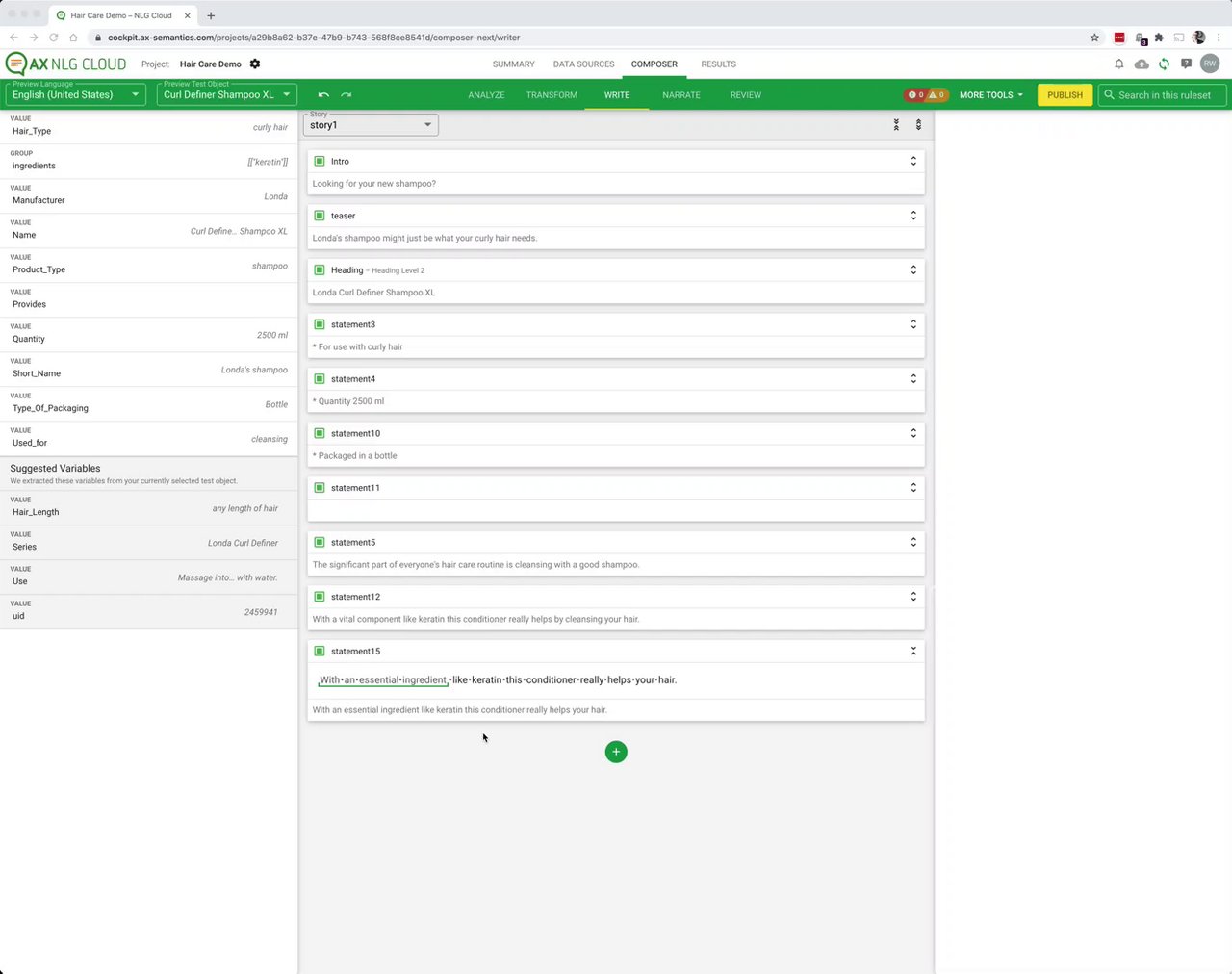Collapse all statements using double-arrow icon
The height and width of the screenshot is (974, 1232).
[x=896, y=125]
